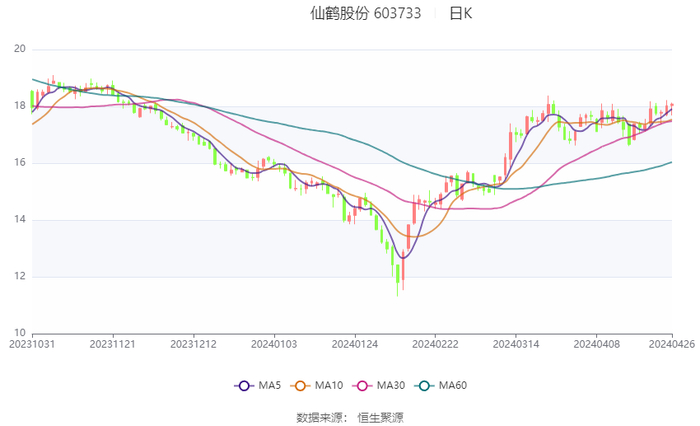Click the teal MA60 legend marker
This screenshot has height=426, width=700.
pyautogui.click(x=424, y=385)
